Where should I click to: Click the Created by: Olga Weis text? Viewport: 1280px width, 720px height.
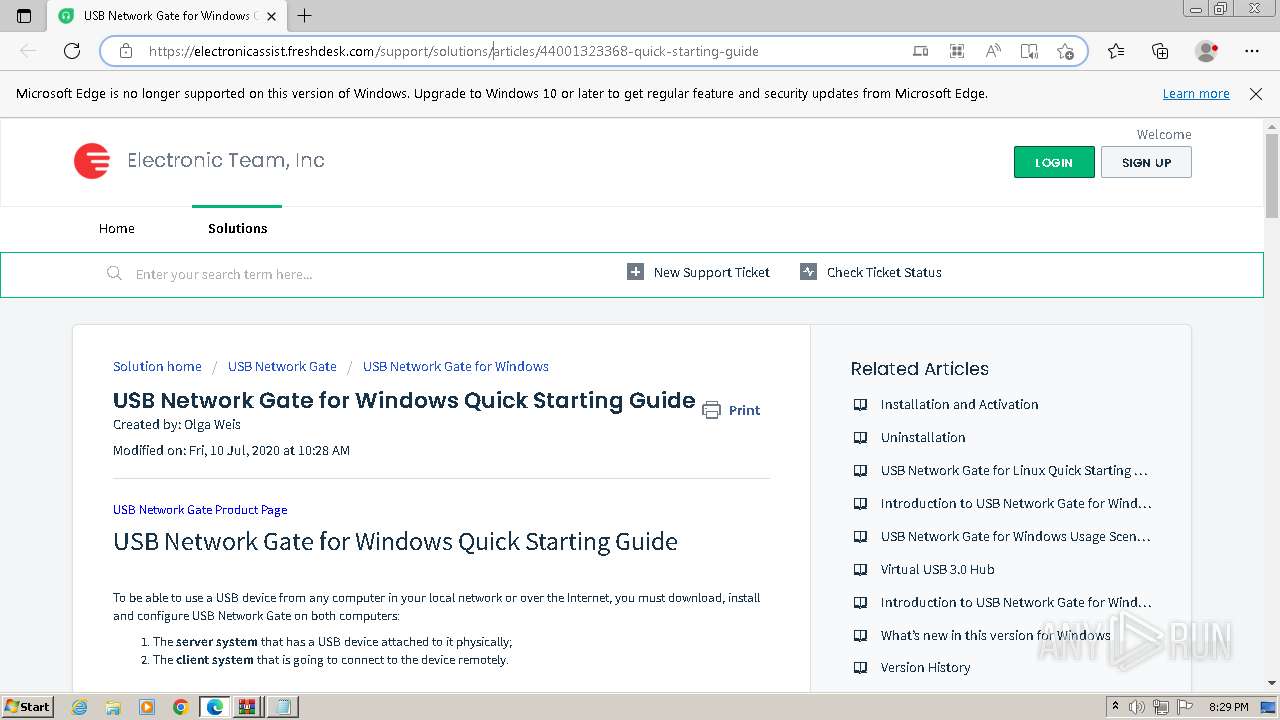177,424
